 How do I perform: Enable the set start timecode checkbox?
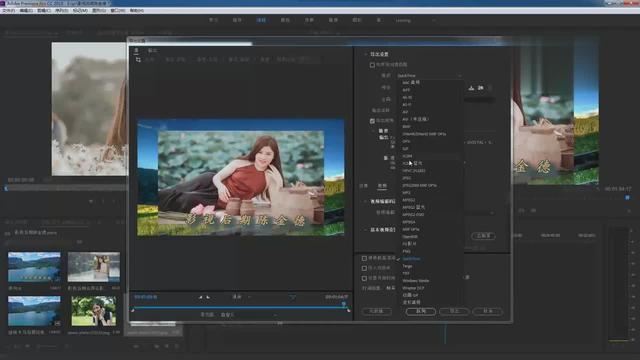[x=364, y=278]
